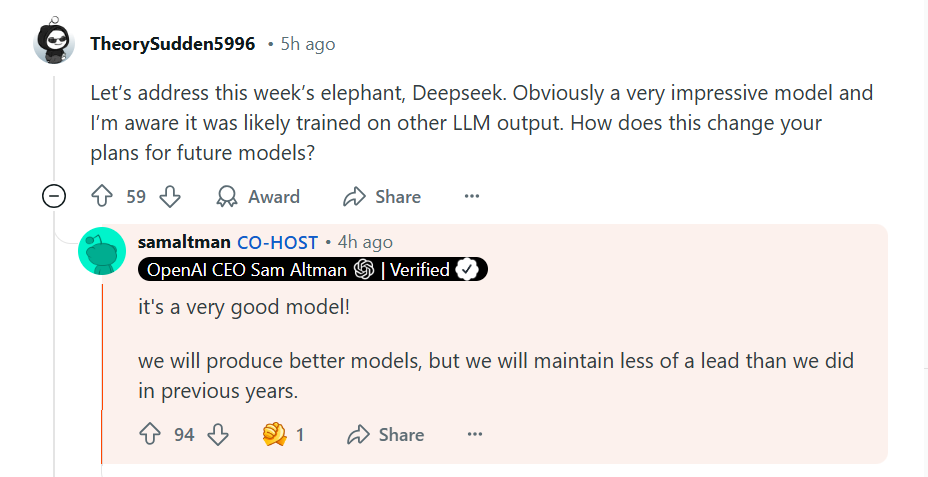Open samaltman's user profile
The image size is (928, 477).
pos(184,242)
